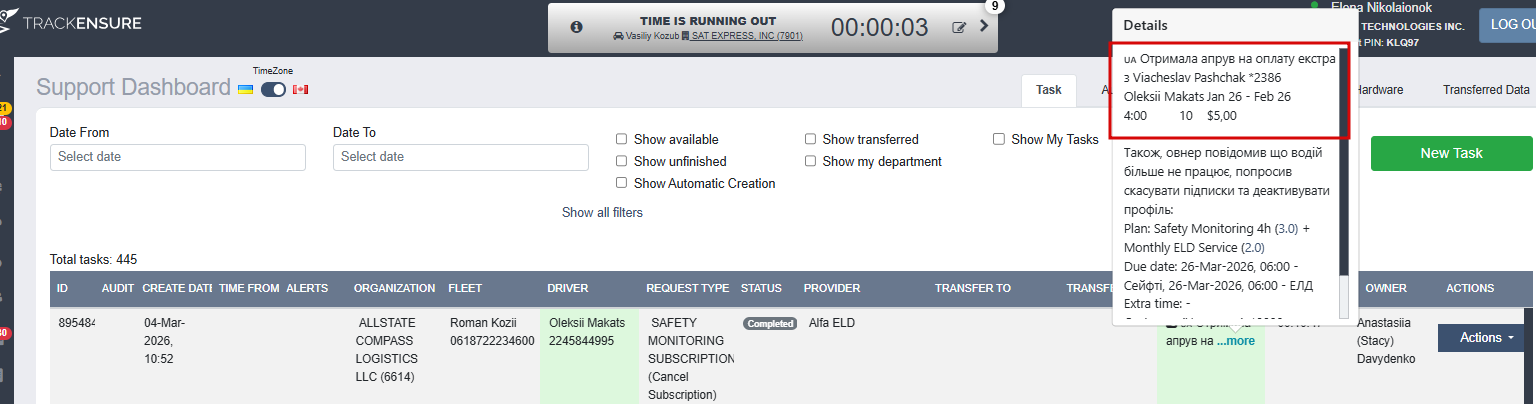This screenshot has width=1536, height=404.
Task: Click the Canada flag icon
Action: (300, 90)
